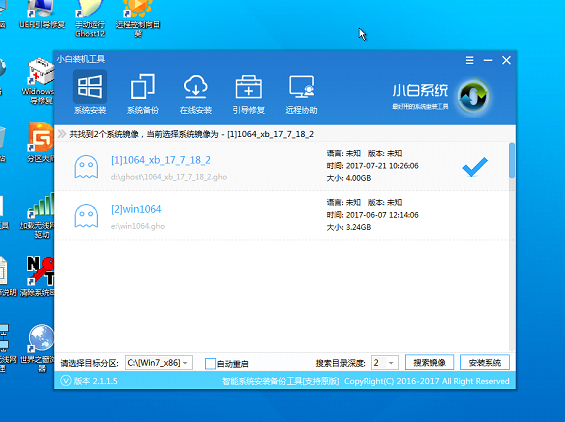Image resolution: width=565 pixels, height=422 pixels.
Task: Click the double-chevron icon before status message
Action: click(x=62, y=134)
